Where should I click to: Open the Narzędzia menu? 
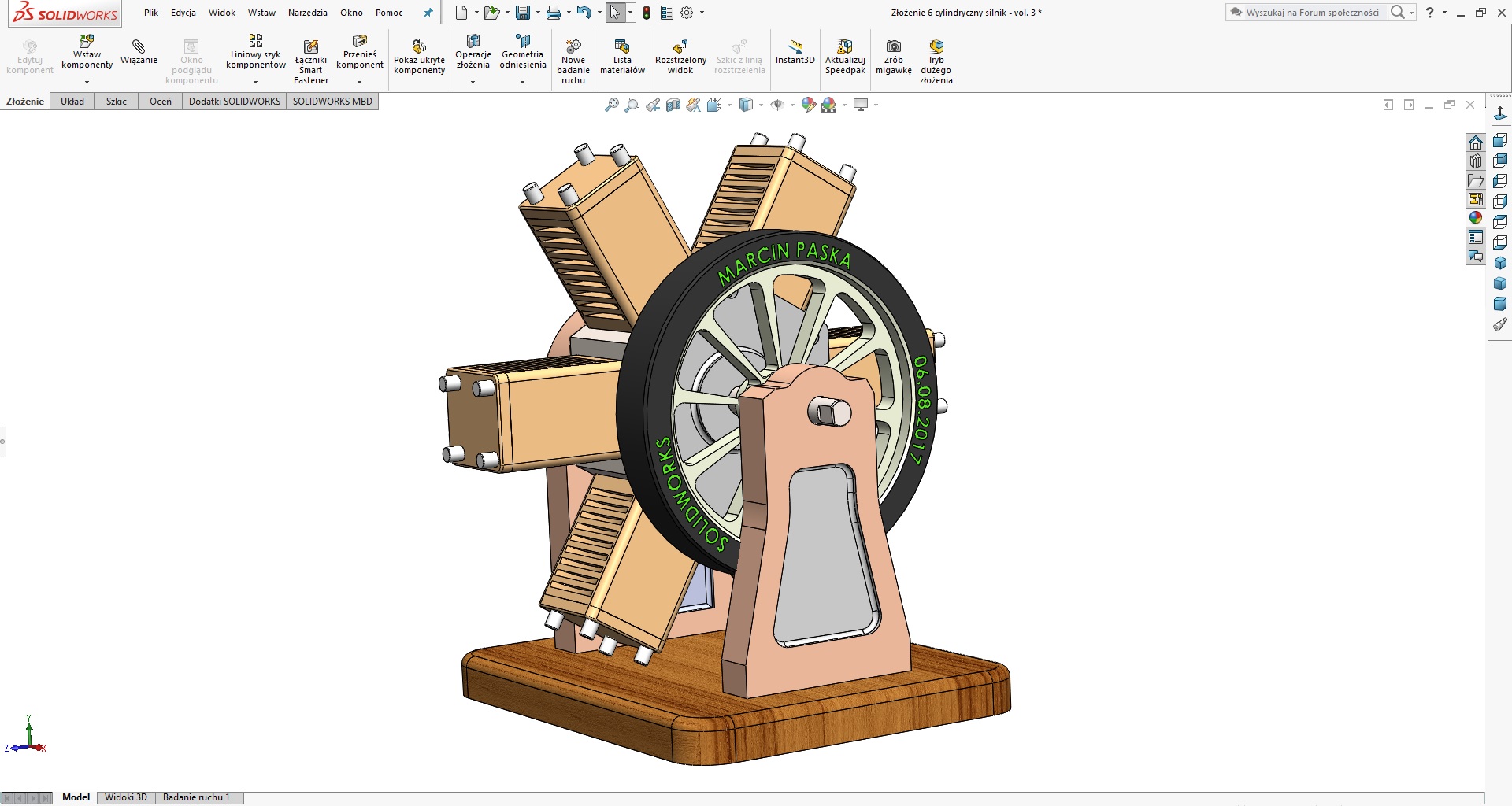[x=307, y=13]
